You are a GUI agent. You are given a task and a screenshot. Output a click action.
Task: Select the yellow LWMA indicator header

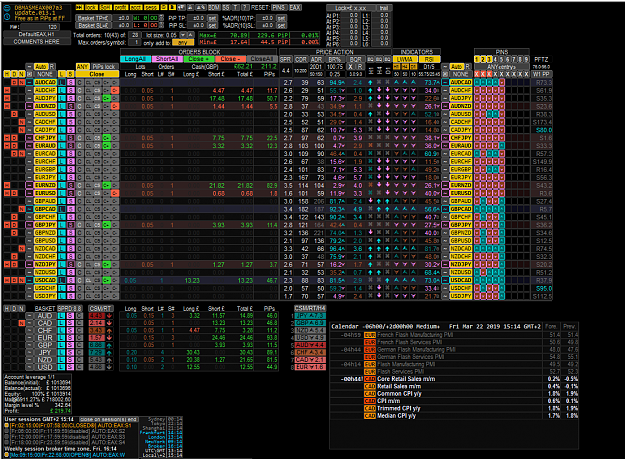405,59
